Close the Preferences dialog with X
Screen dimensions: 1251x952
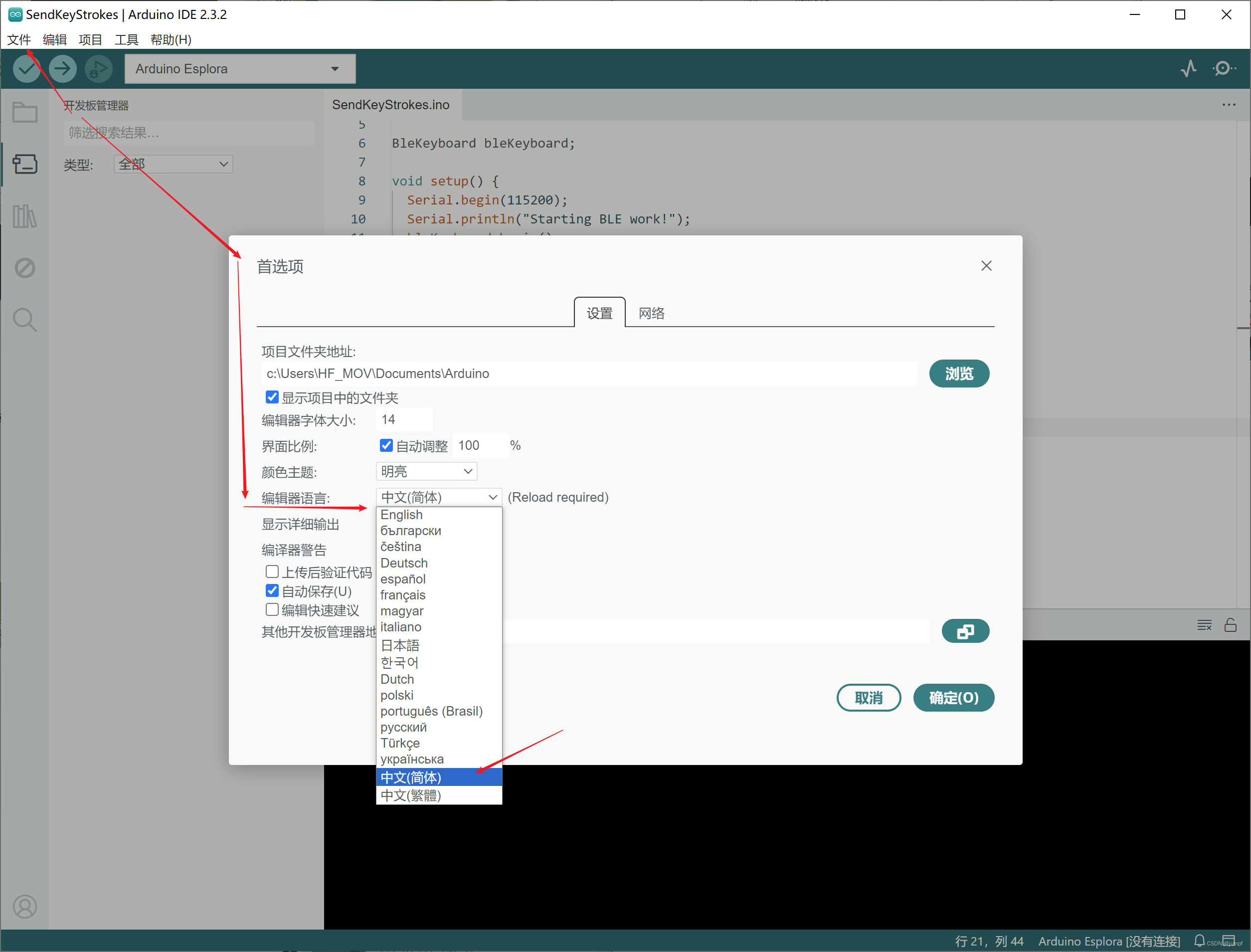[986, 266]
